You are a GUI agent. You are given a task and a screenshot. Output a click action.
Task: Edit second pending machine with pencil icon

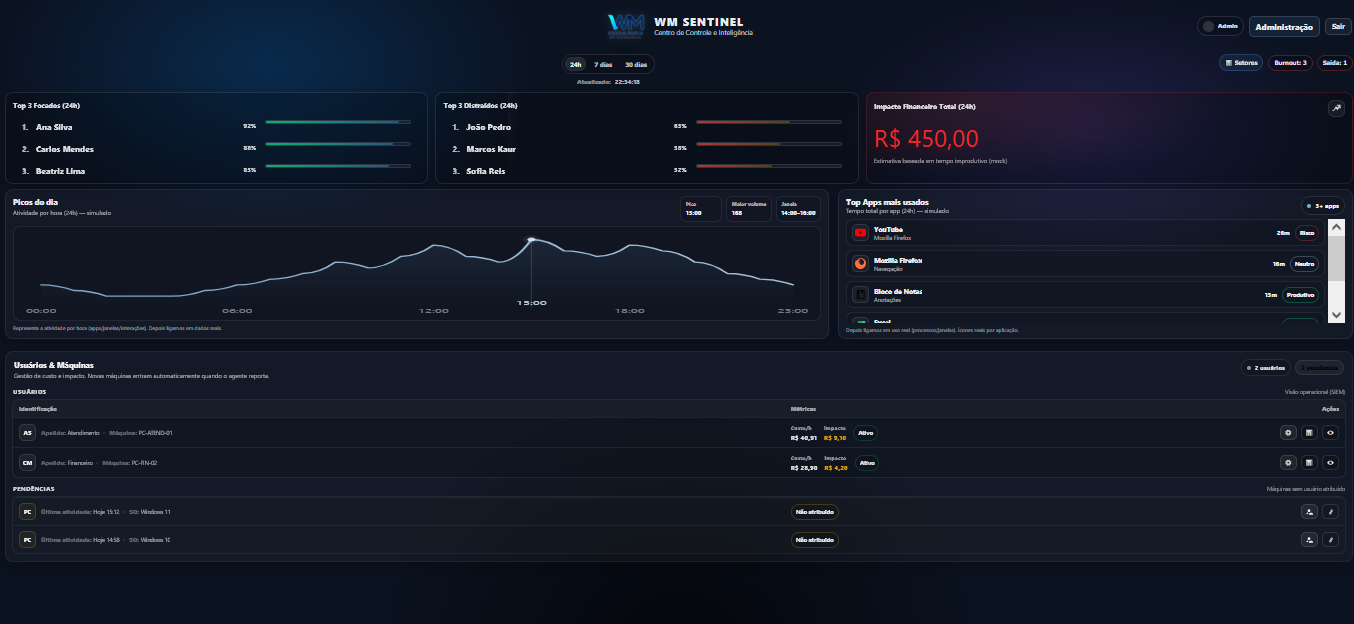pos(1330,539)
